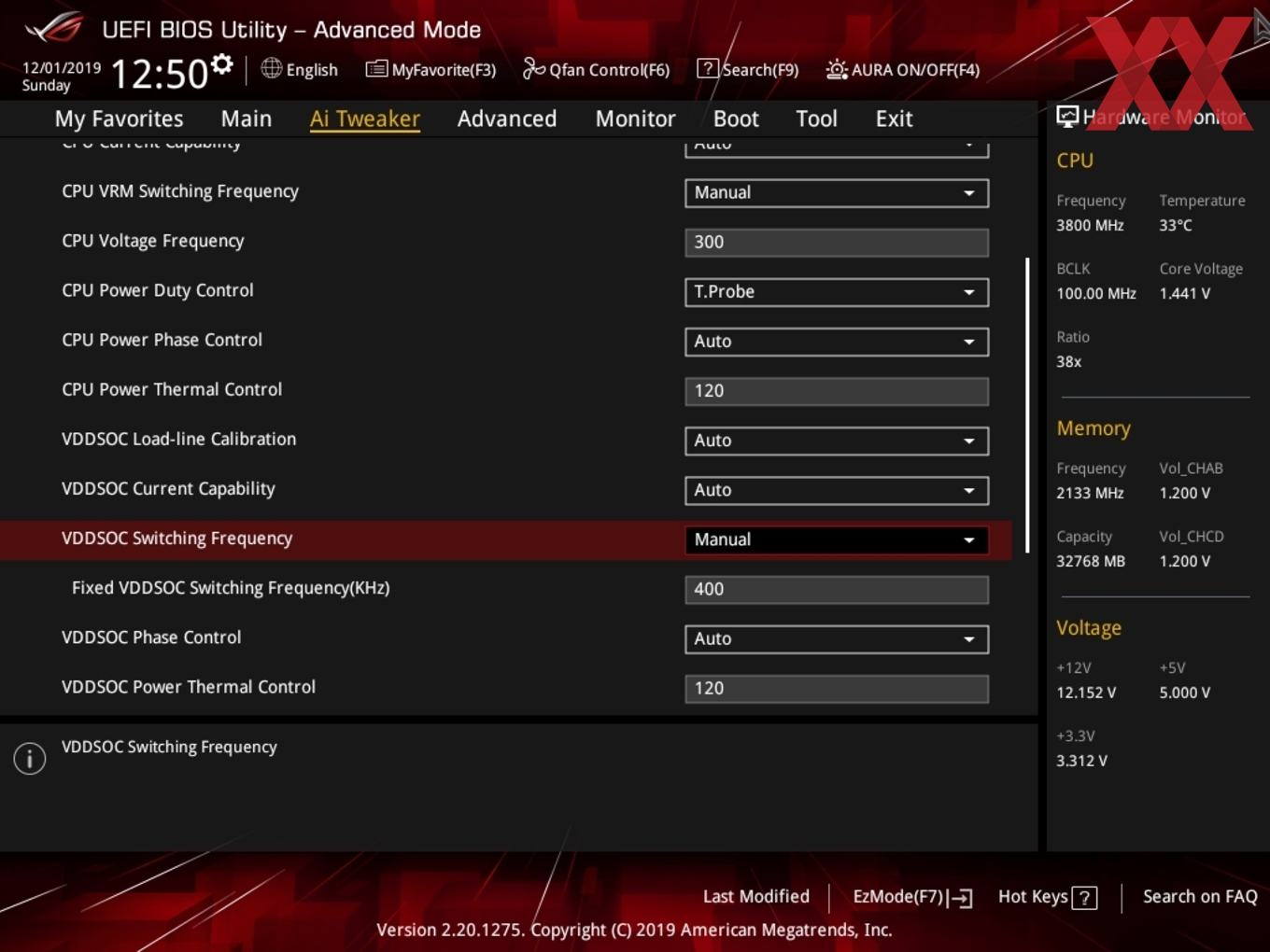
Task: Click the 3.312 V reading
Action: click(x=1081, y=761)
